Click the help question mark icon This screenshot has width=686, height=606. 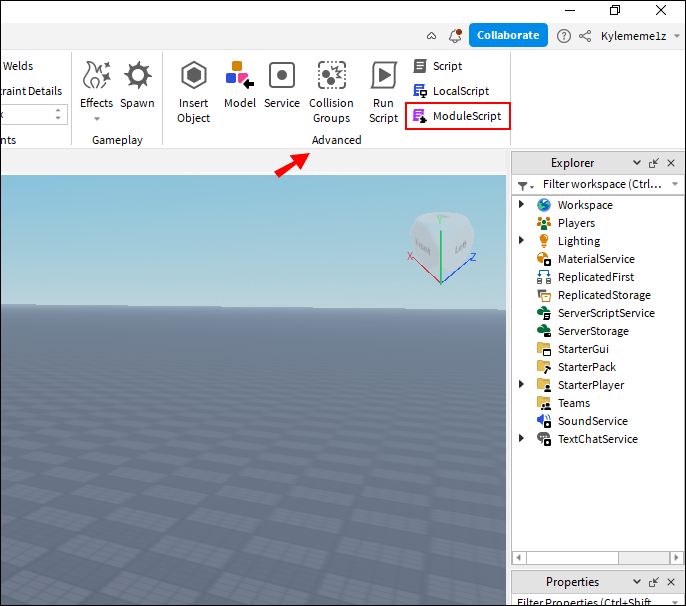564,36
